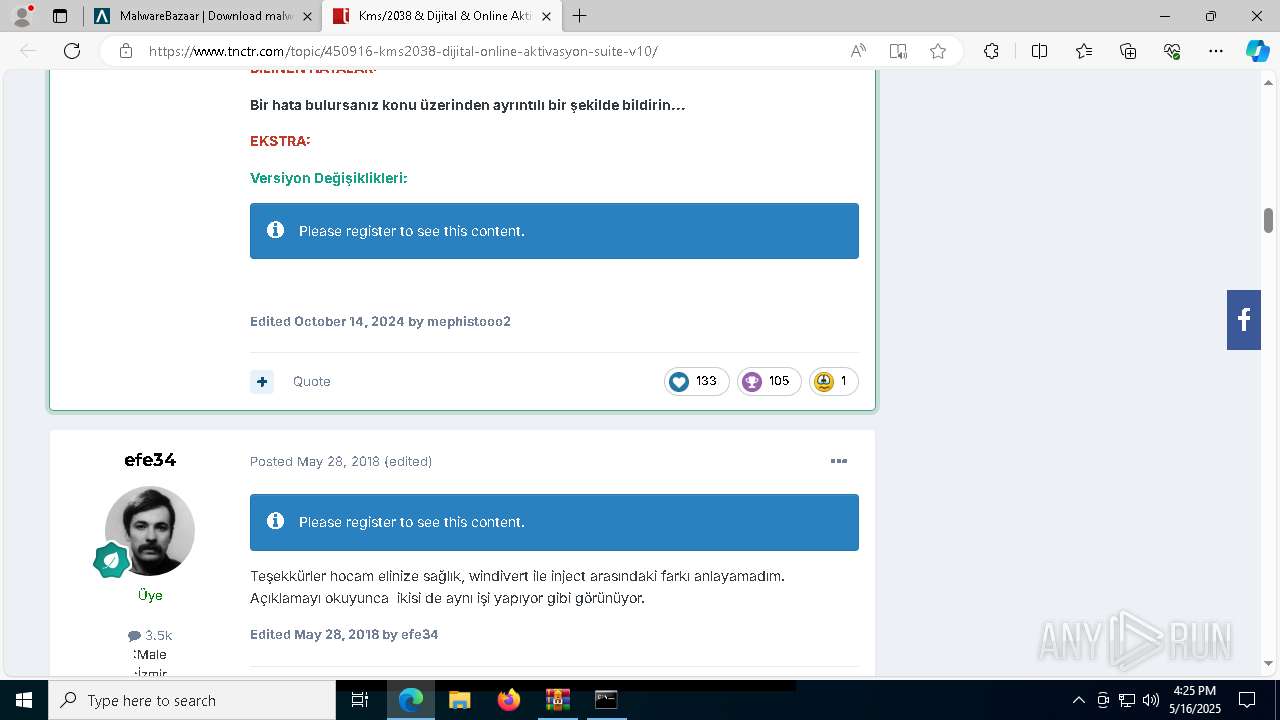This screenshot has height=720, width=1280.
Task: Open post options three-dot menu
Action: click(x=839, y=461)
